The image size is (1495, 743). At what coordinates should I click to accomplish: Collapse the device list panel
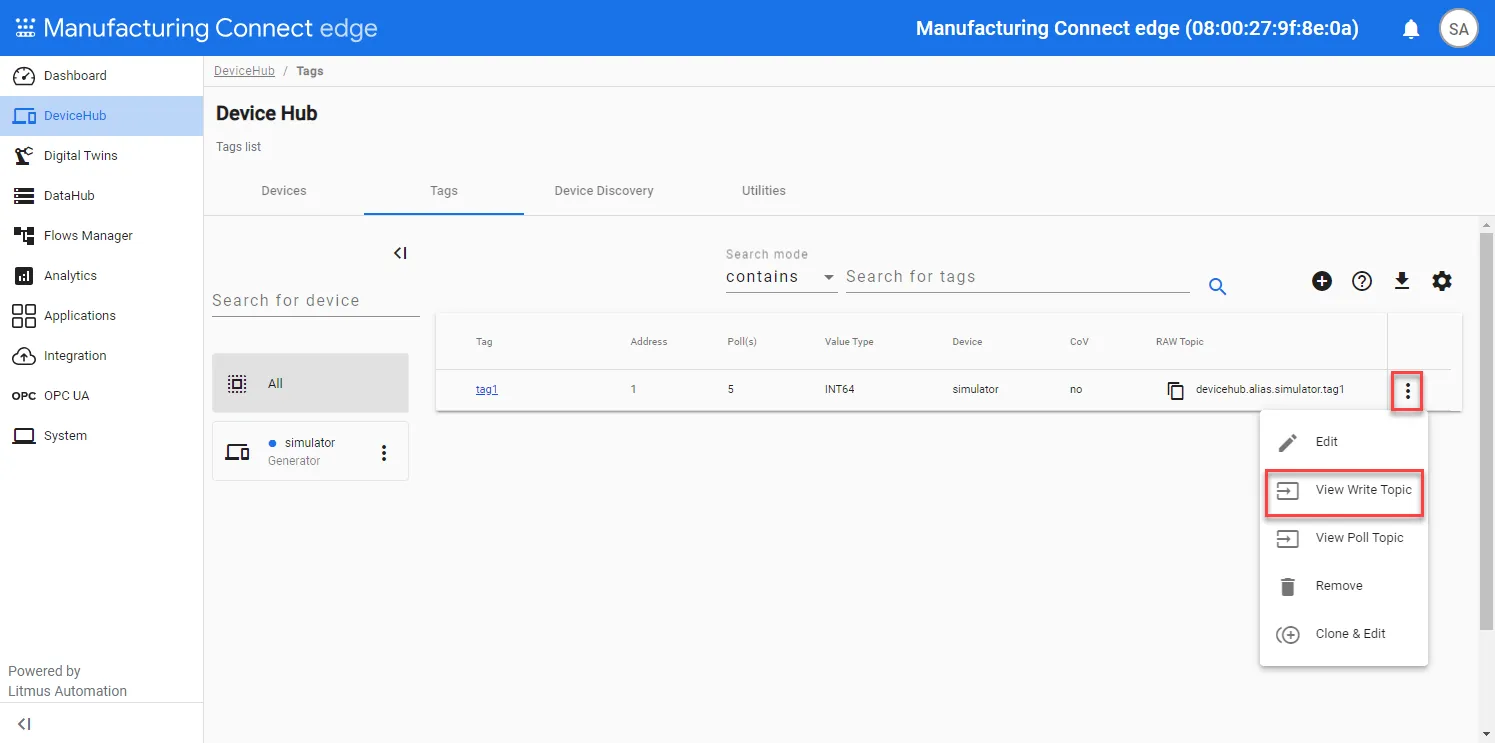(400, 253)
